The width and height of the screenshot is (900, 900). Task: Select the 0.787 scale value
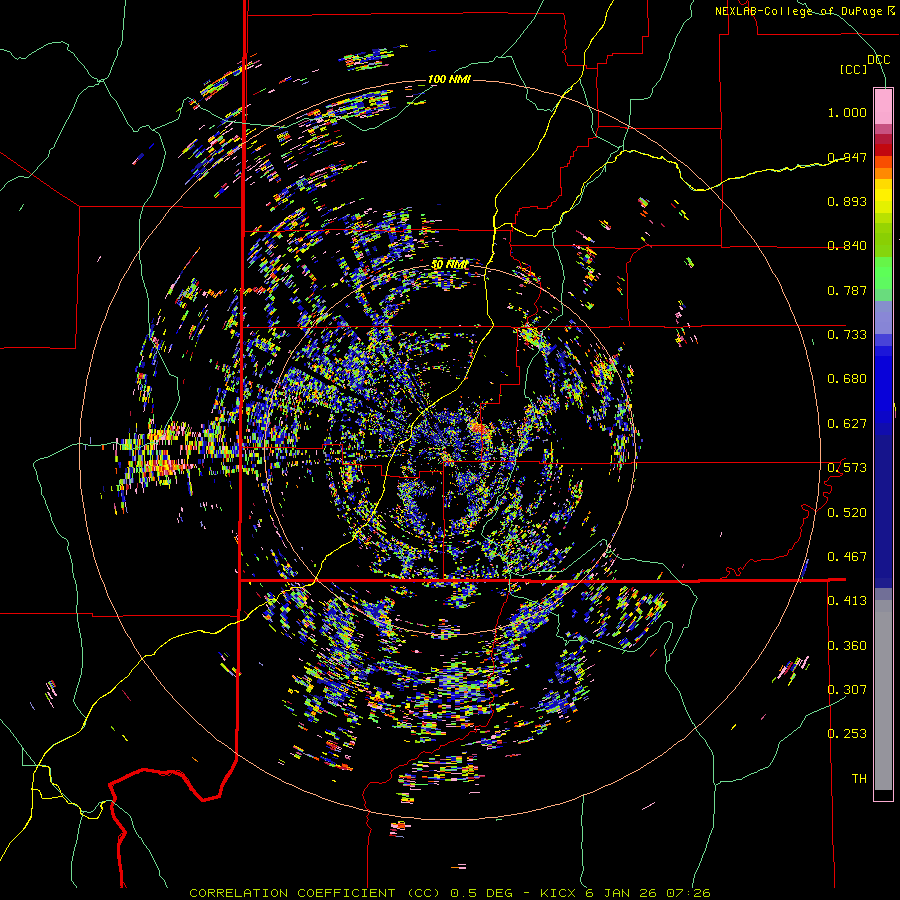(847, 290)
